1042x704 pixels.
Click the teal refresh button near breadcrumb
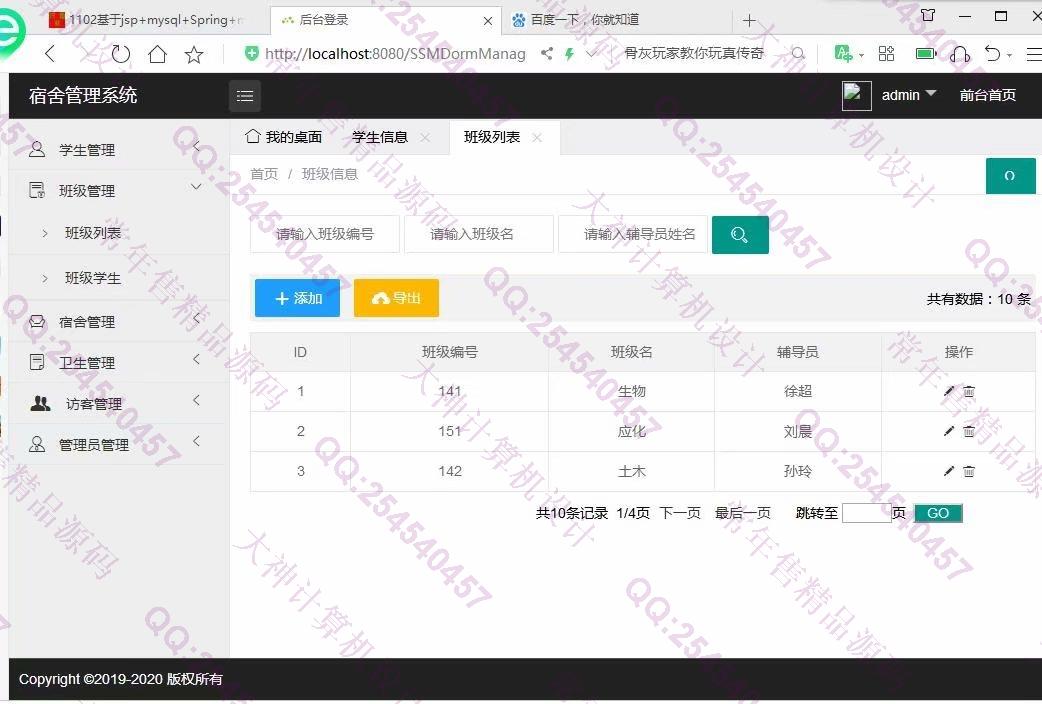point(1010,176)
